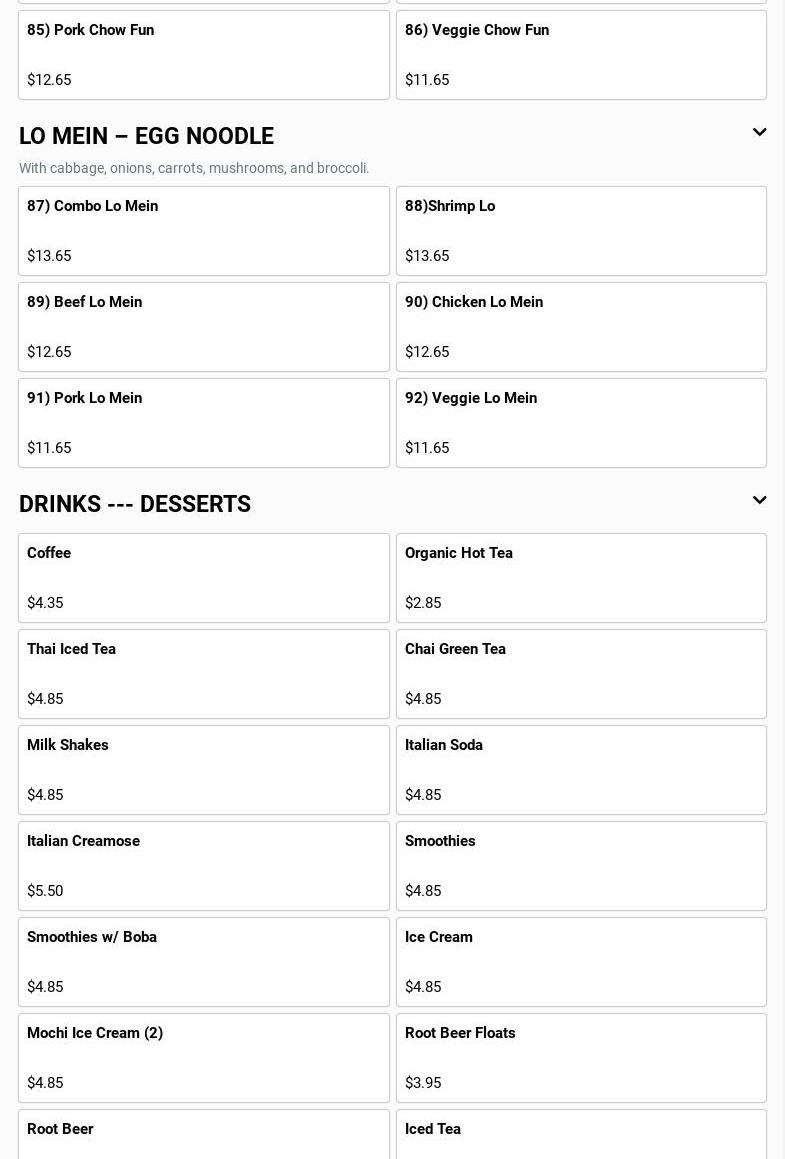Collapse the Lo Mein – Egg Noodle section
Viewport: 785px width, 1159px height.
pos(759,133)
